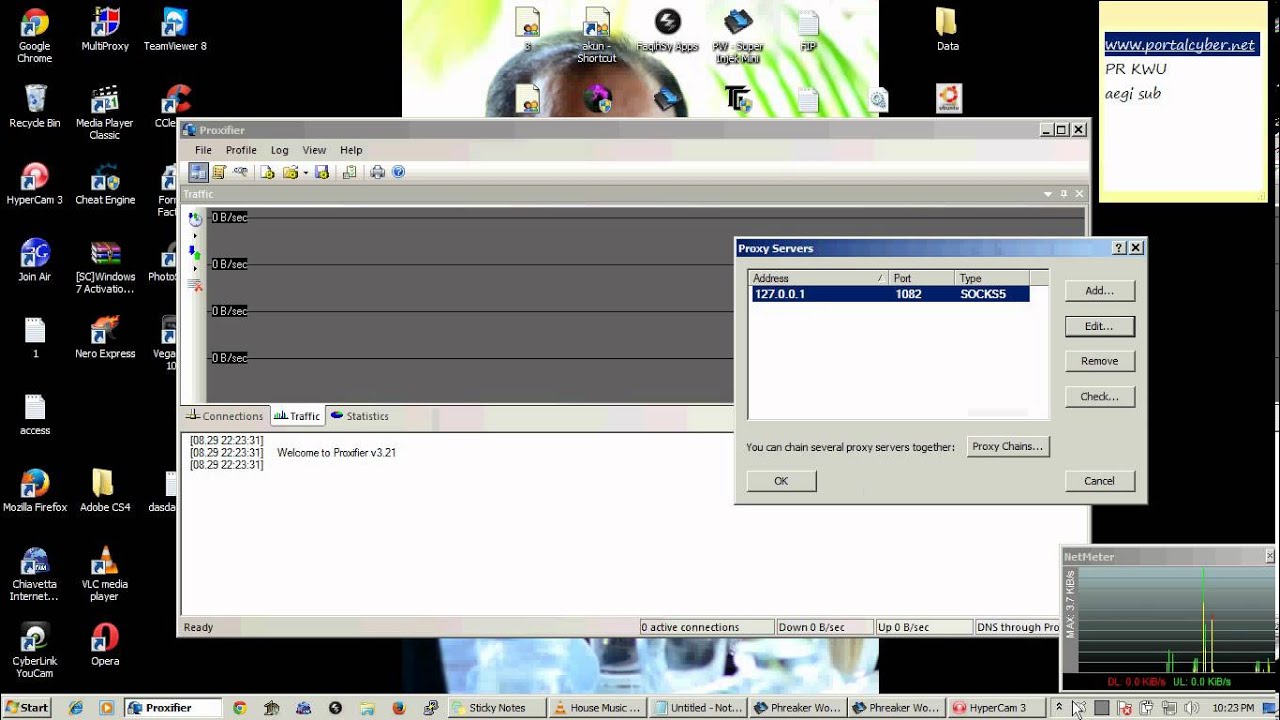The width and height of the screenshot is (1280, 720).
Task: Click the Start button
Action: [27, 707]
